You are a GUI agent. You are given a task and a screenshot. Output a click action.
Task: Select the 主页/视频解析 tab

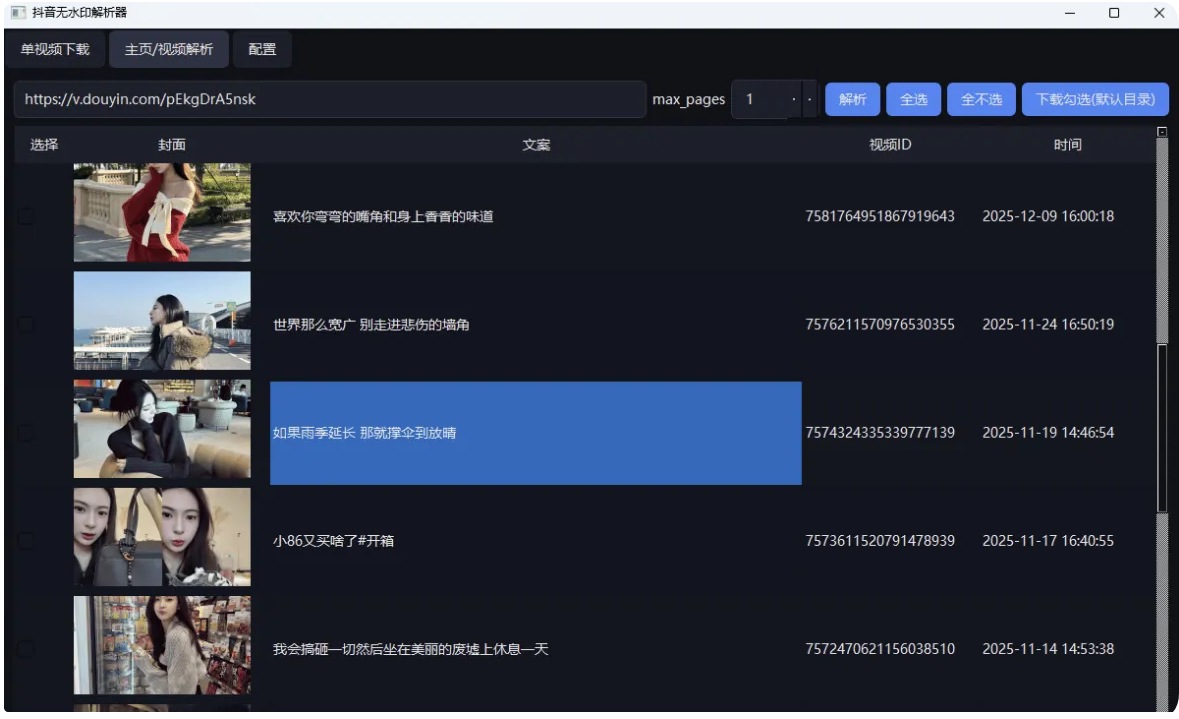(169, 49)
